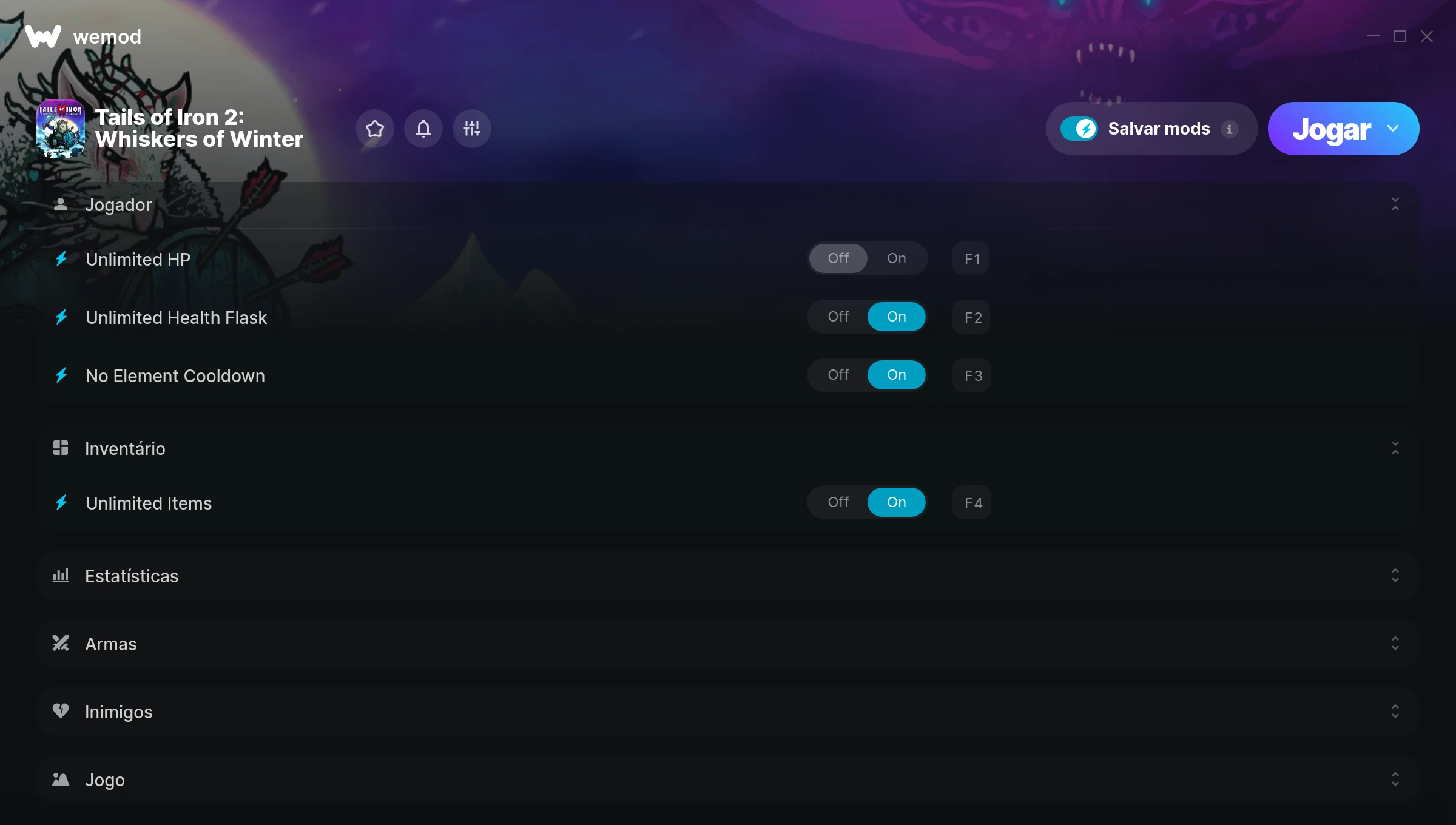Expand the Armas section
This screenshot has height=825, width=1456.
1395,644
